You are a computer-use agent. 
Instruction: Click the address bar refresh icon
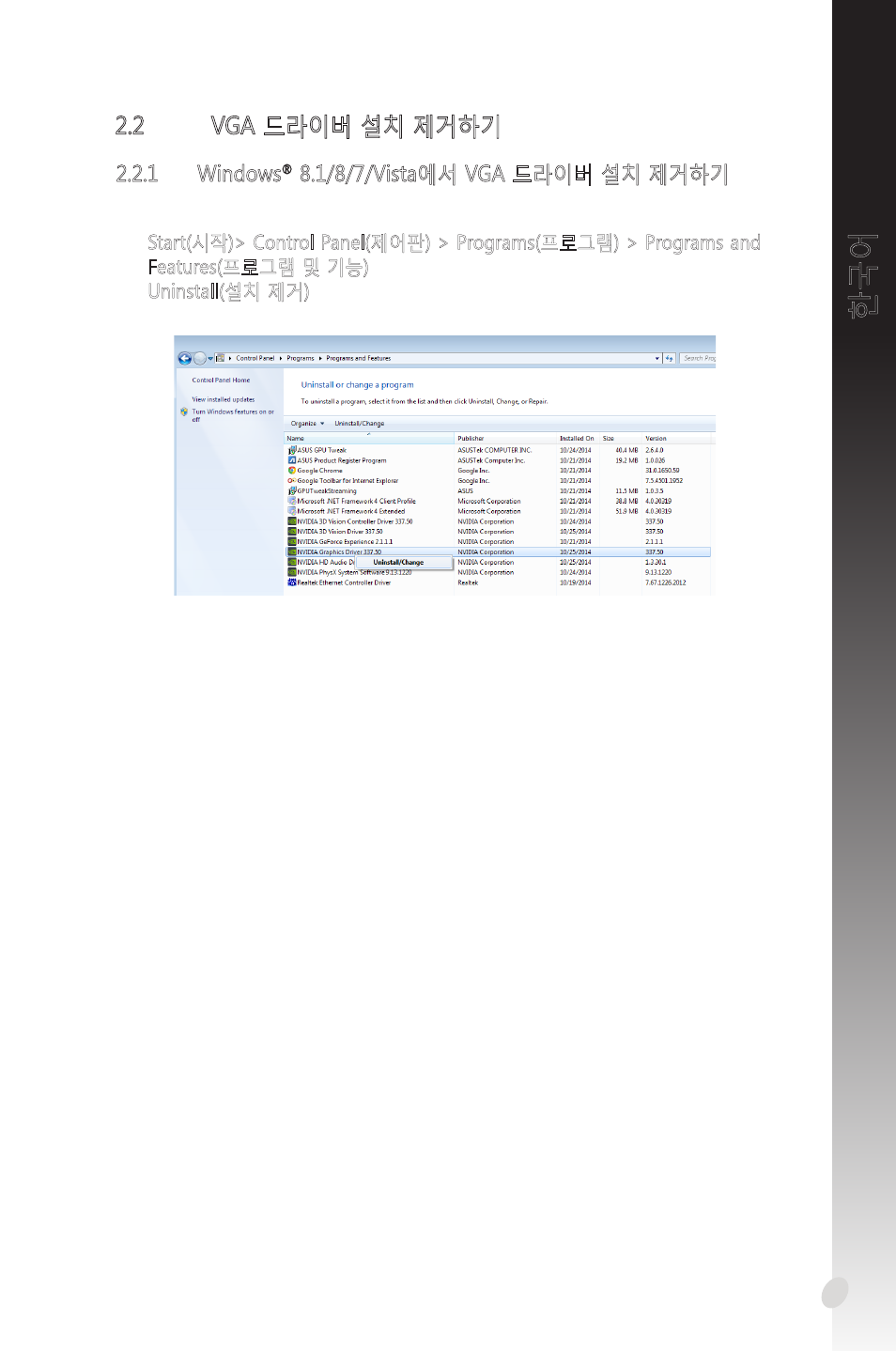[669, 358]
